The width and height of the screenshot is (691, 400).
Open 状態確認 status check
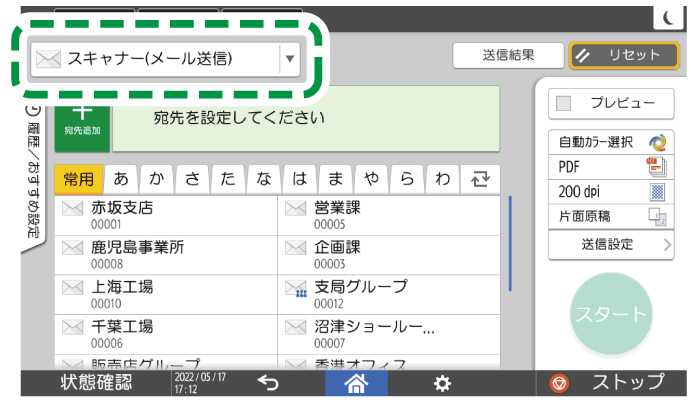pos(96,382)
